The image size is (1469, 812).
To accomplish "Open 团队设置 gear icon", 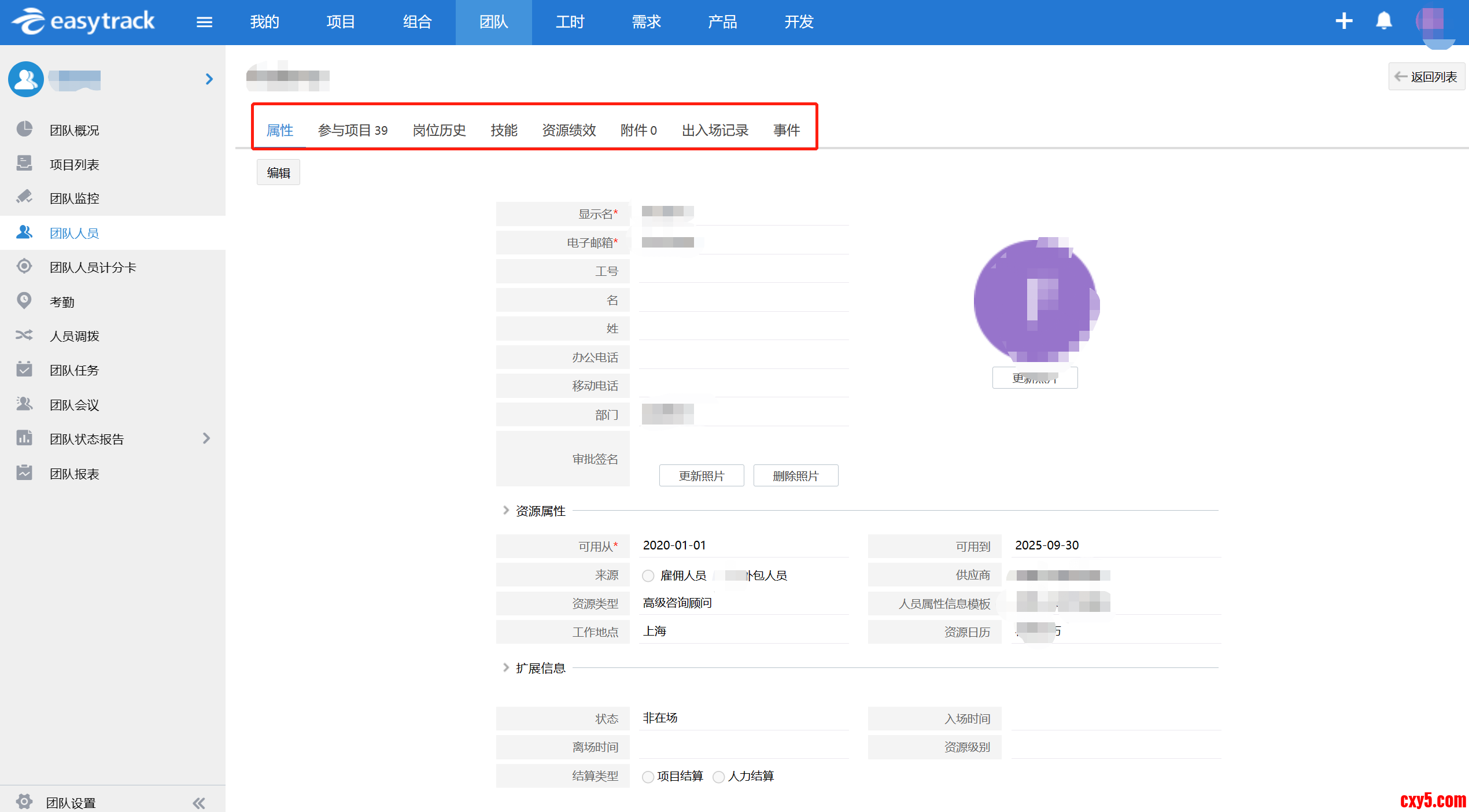I will (24, 802).
